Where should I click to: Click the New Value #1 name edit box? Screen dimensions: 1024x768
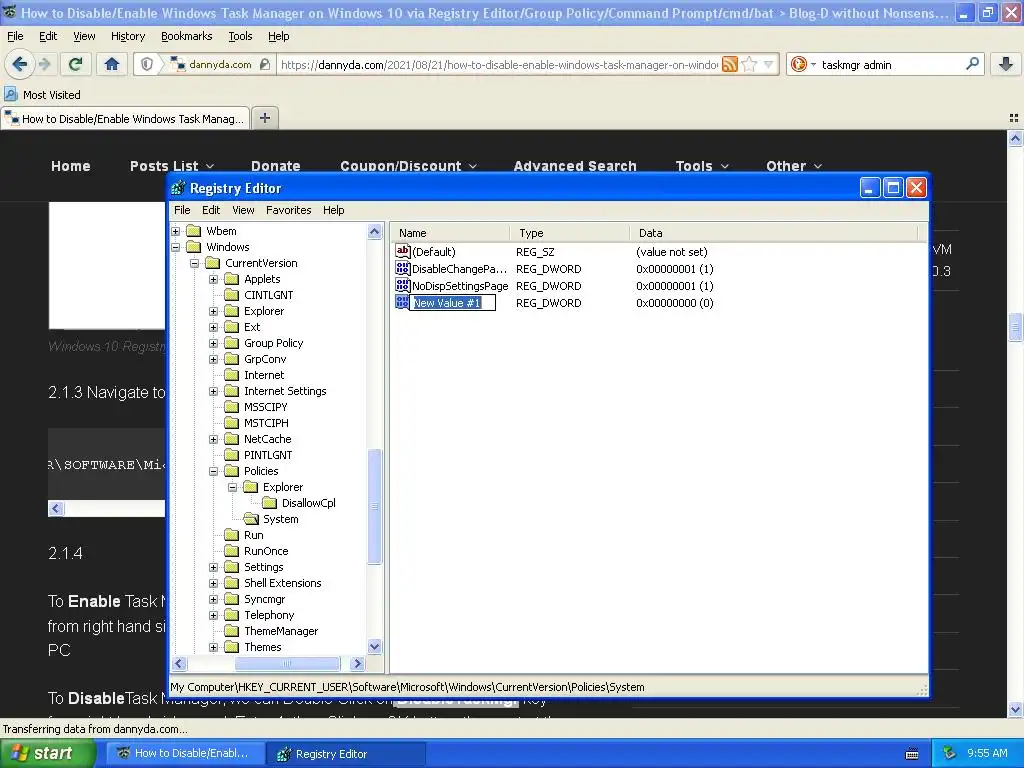(x=453, y=303)
